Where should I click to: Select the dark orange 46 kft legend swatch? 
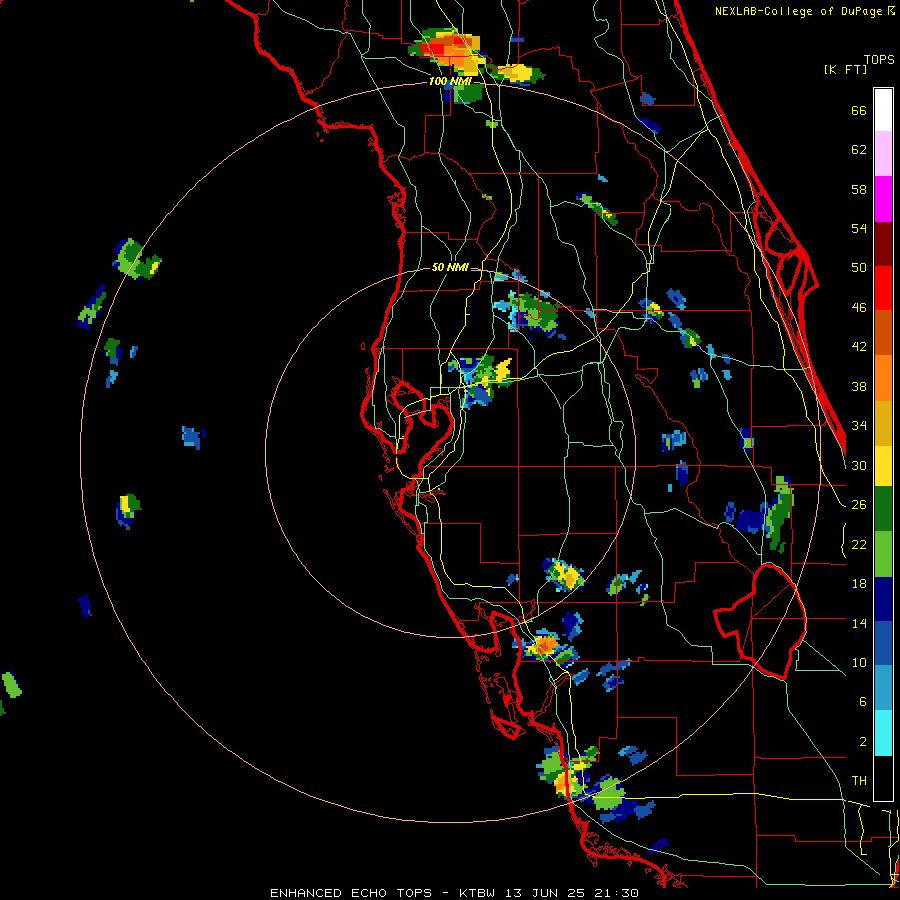tap(883, 333)
